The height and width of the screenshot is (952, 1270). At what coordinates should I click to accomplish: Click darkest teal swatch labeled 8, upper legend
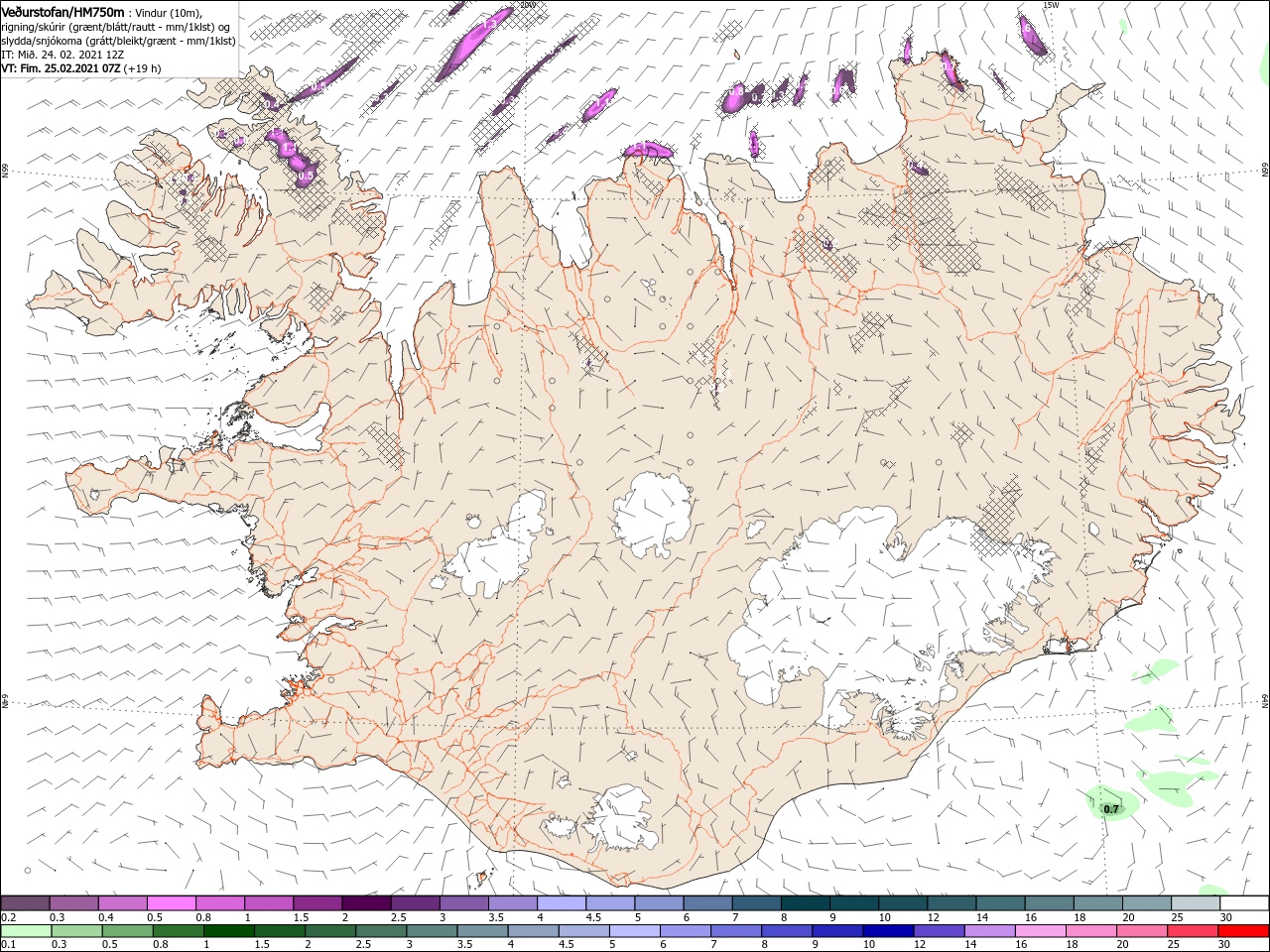click(805, 903)
